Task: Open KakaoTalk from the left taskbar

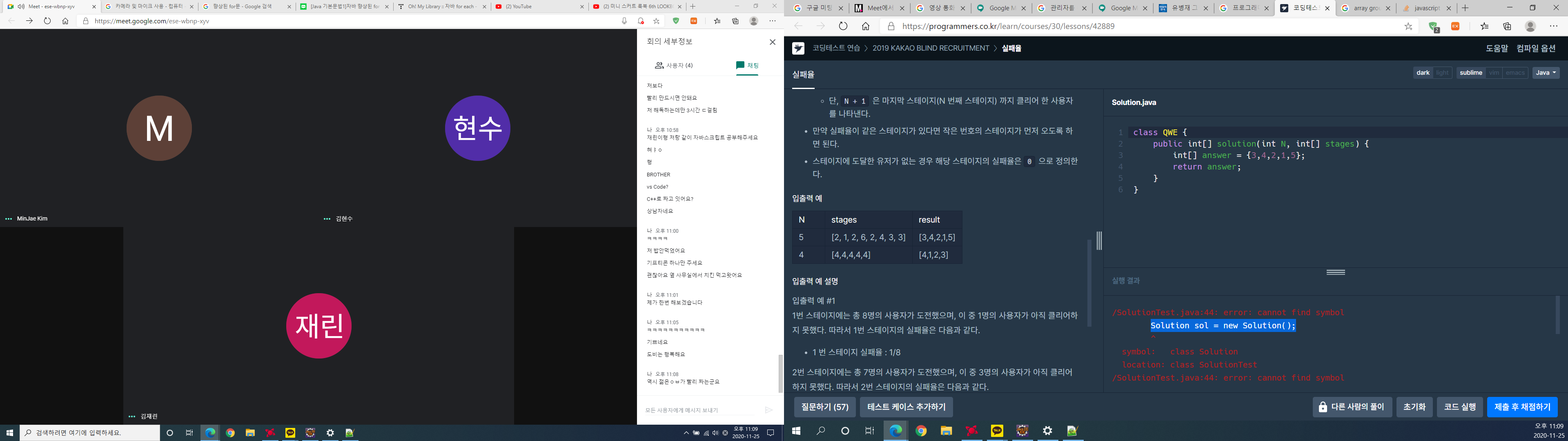Action: click(x=290, y=433)
